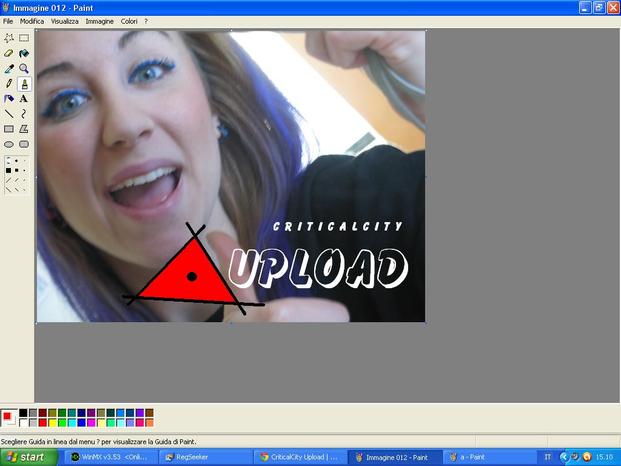Open the Modifica menu
This screenshot has width=621, height=466.
pos(32,21)
